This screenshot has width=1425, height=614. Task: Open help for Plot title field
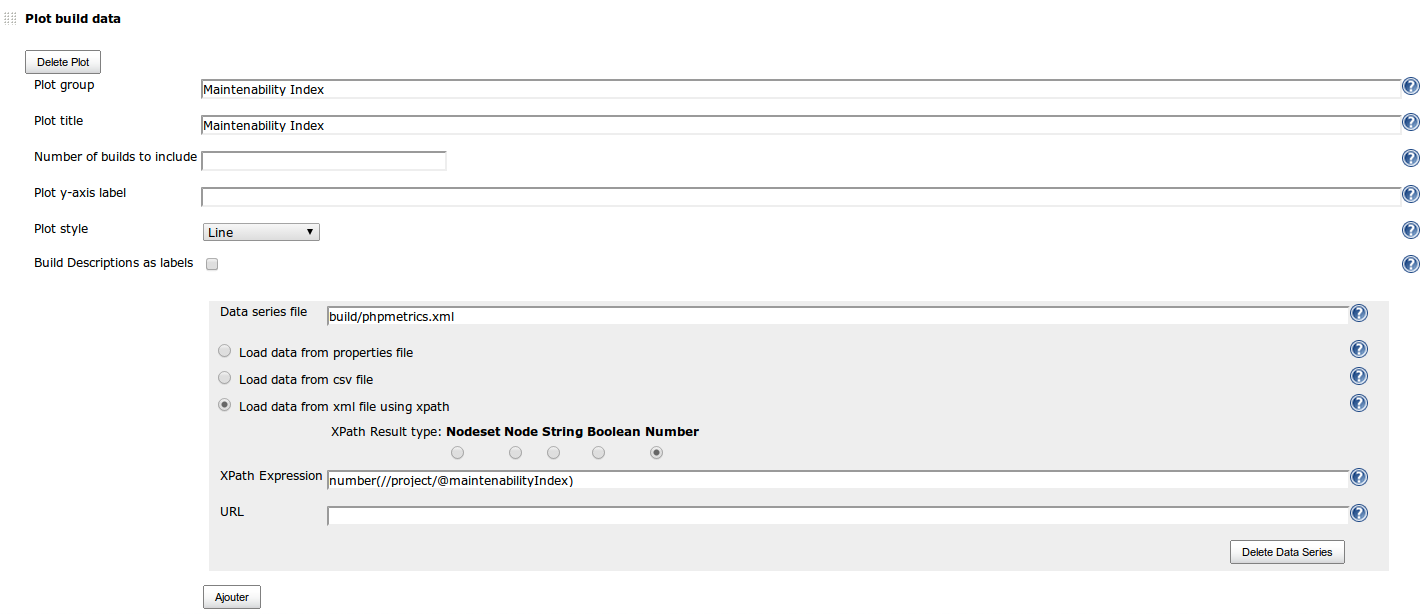(1411, 122)
